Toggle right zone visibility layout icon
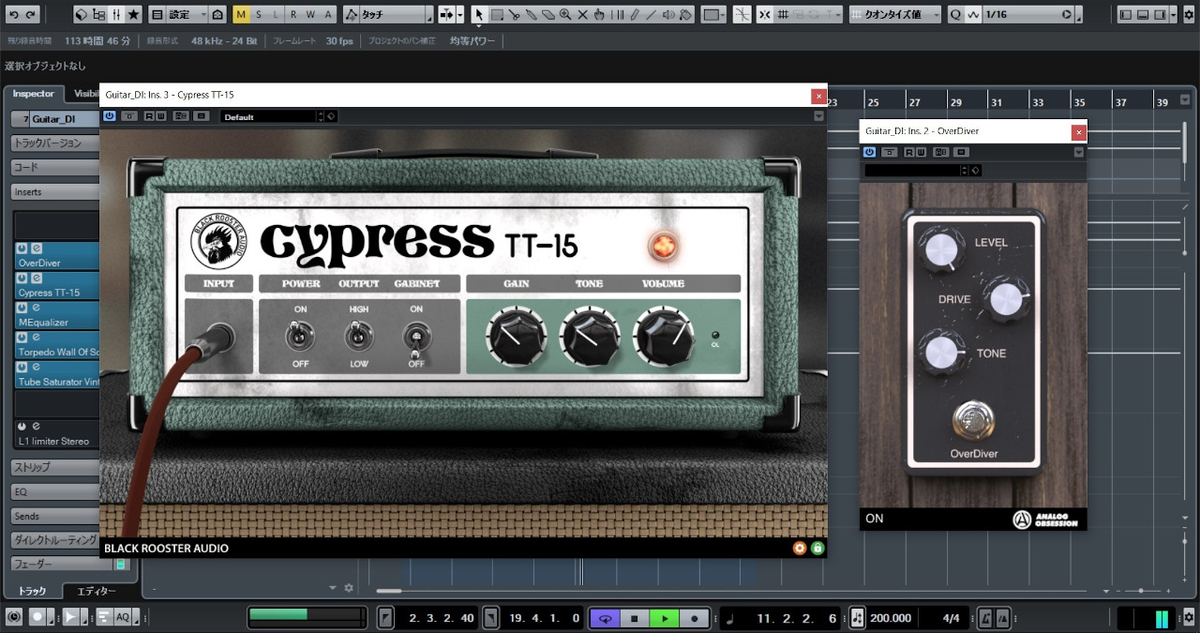 click(1162, 15)
